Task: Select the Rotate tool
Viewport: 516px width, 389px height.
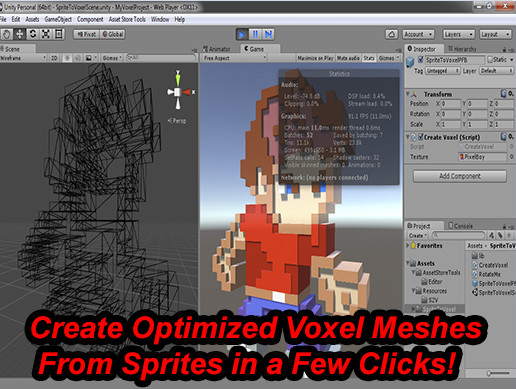Action: tap(32, 34)
